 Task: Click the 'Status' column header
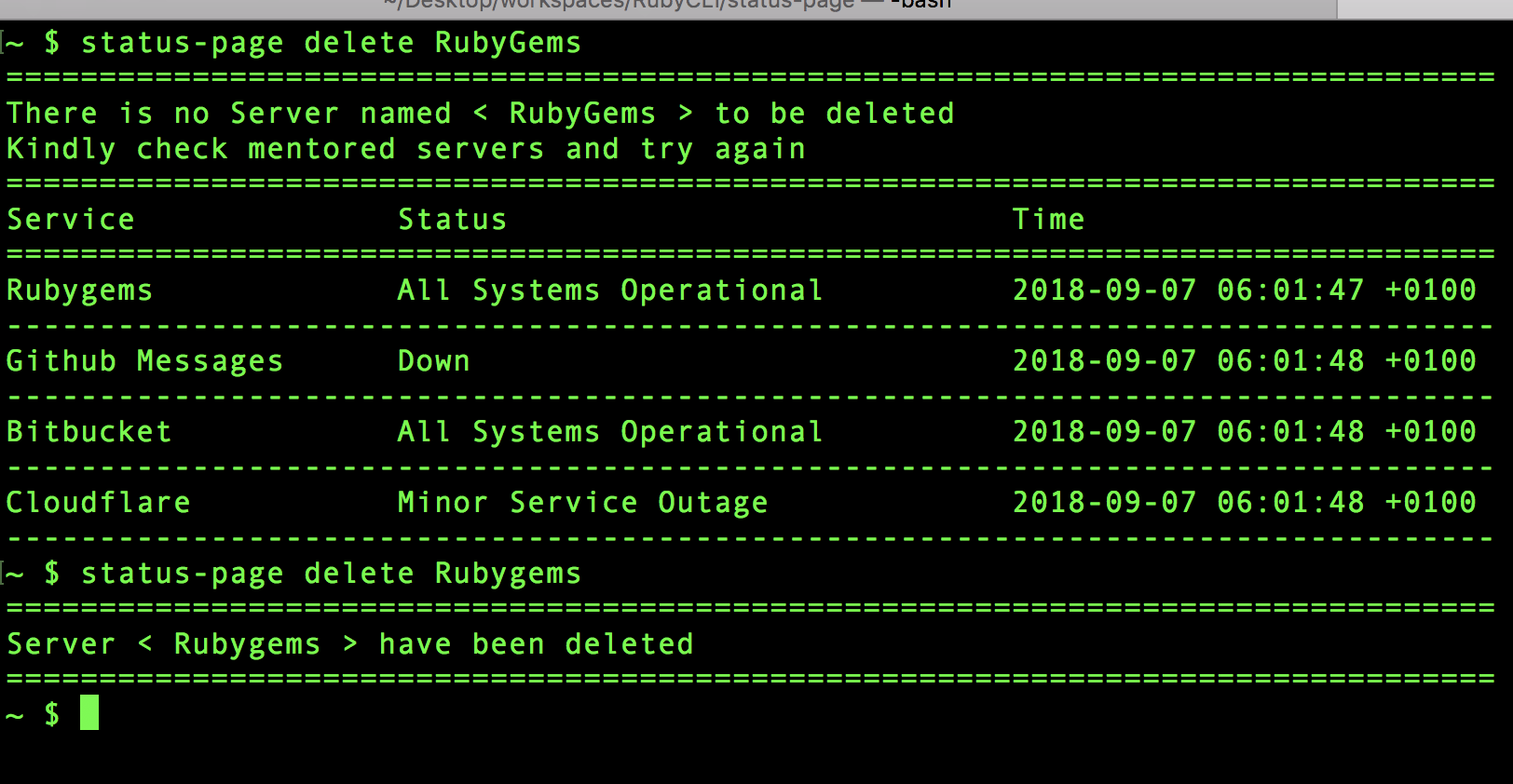pyautogui.click(x=453, y=220)
